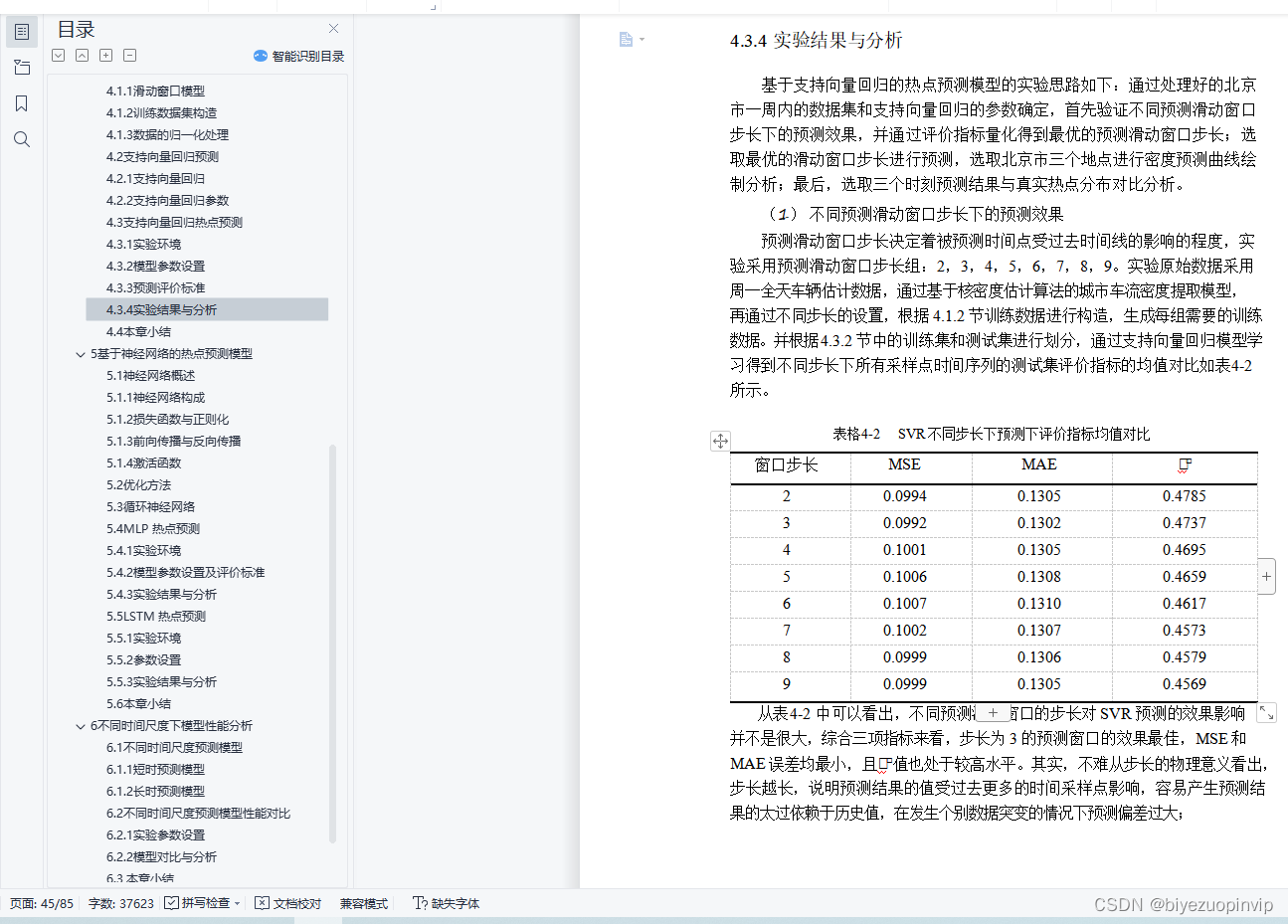1288x924 pixels.
Task: Go to 5.5LSTM 热点预测 in outline
Action: click(156, 617)
